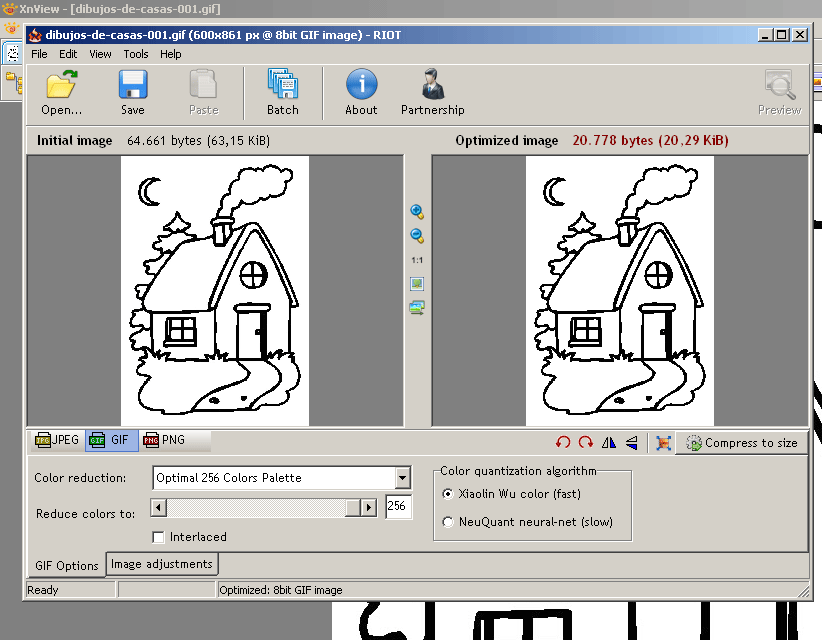Click the optimized size text 20.778 bytes
The height and width of the screenshot is (640, 822).
click(650, 140)
